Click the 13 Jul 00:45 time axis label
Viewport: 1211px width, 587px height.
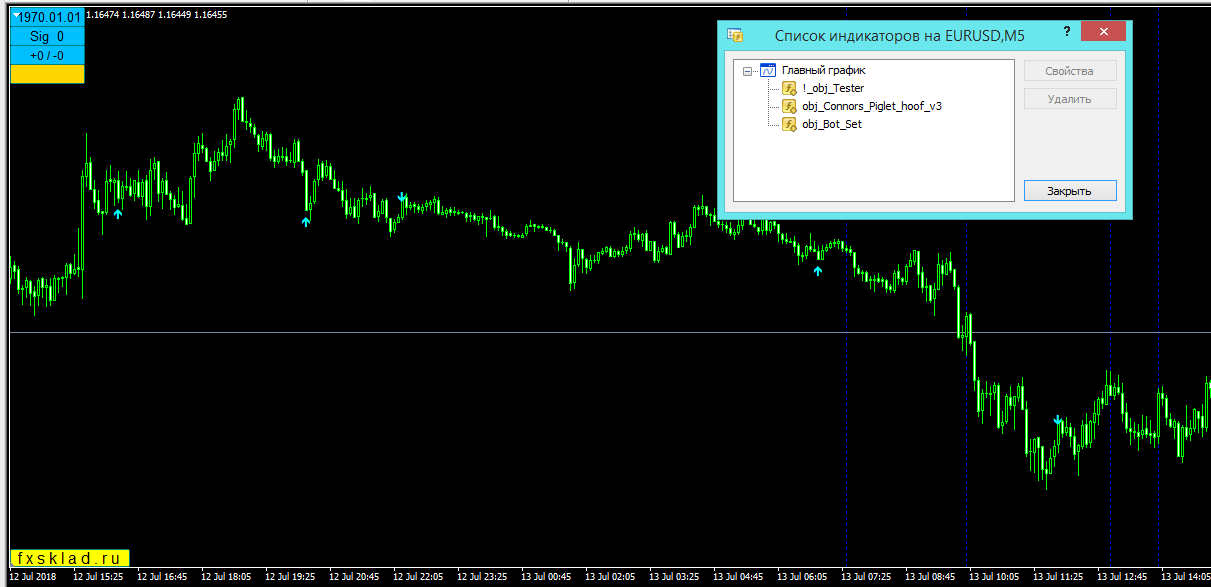coord(546,577)
